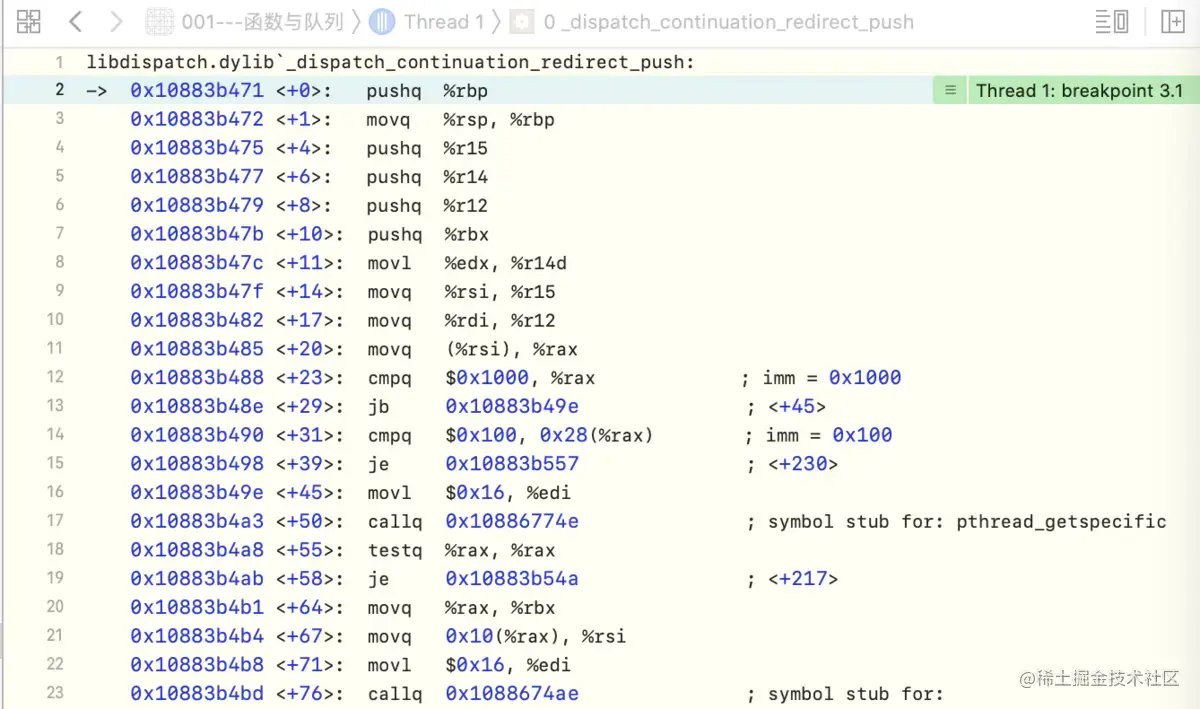Click the pushq %r12 instruction
Viewport: 1200px width, 709px height.
(x=427, y=205)
